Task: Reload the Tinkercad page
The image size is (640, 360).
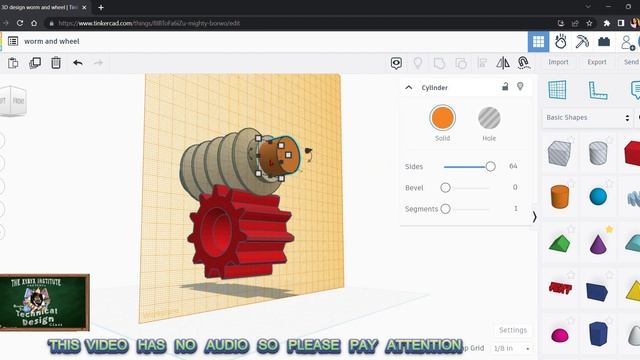Action: [x=20, y=23]
